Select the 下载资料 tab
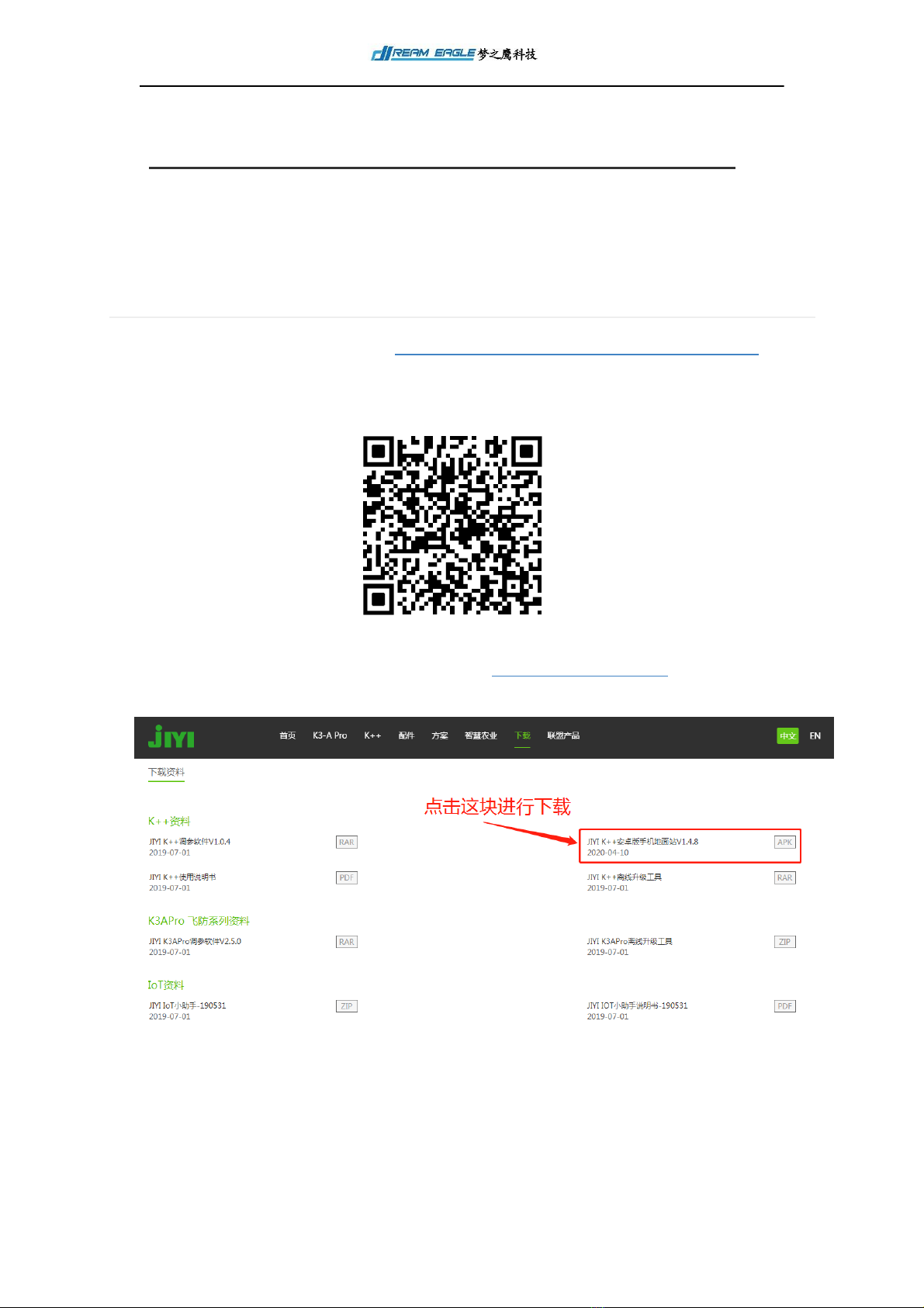 click(166, 772)
